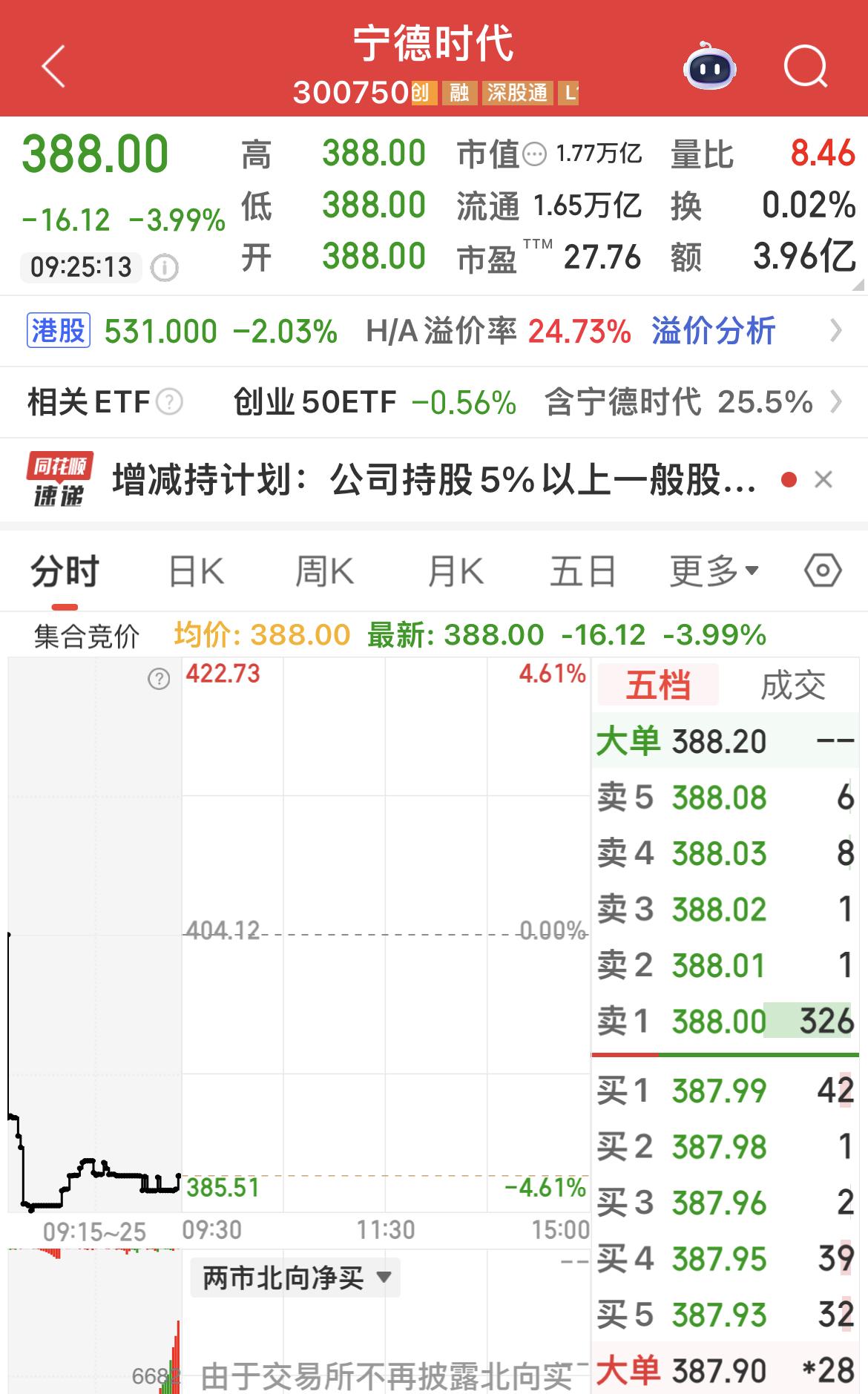Open chart settings hexagon icon
868x1394 pixels.
823,571
